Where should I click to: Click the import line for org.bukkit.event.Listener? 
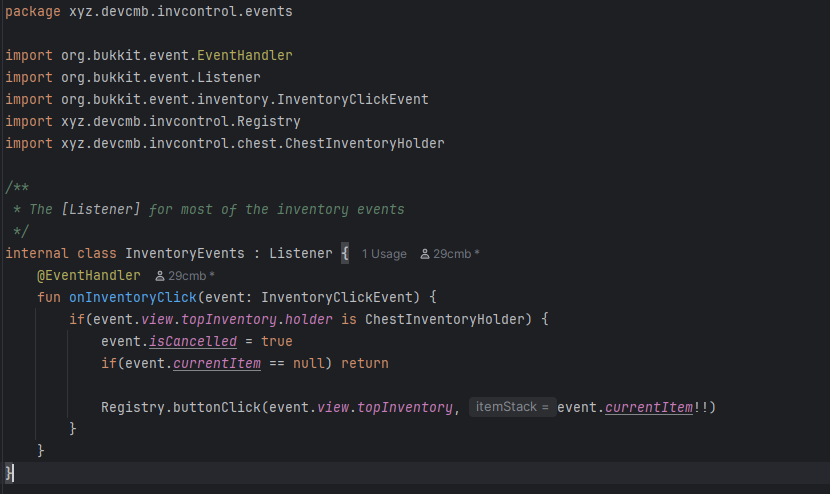pyautogui.click(x=132, y=77)
